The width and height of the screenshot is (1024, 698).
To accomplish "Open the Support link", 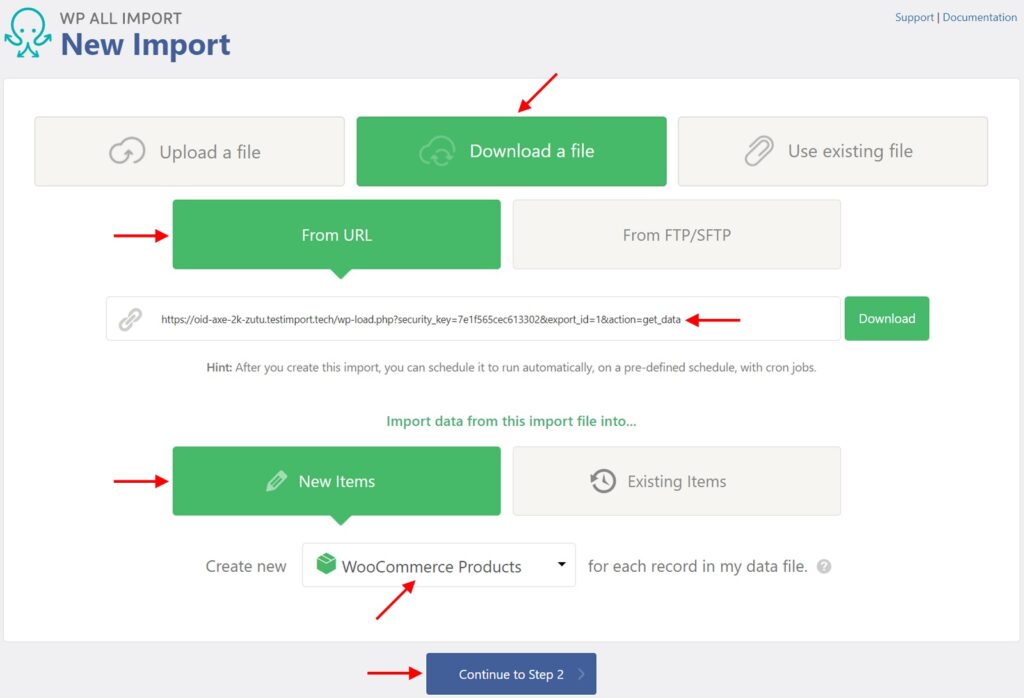I will pos(914,17).
